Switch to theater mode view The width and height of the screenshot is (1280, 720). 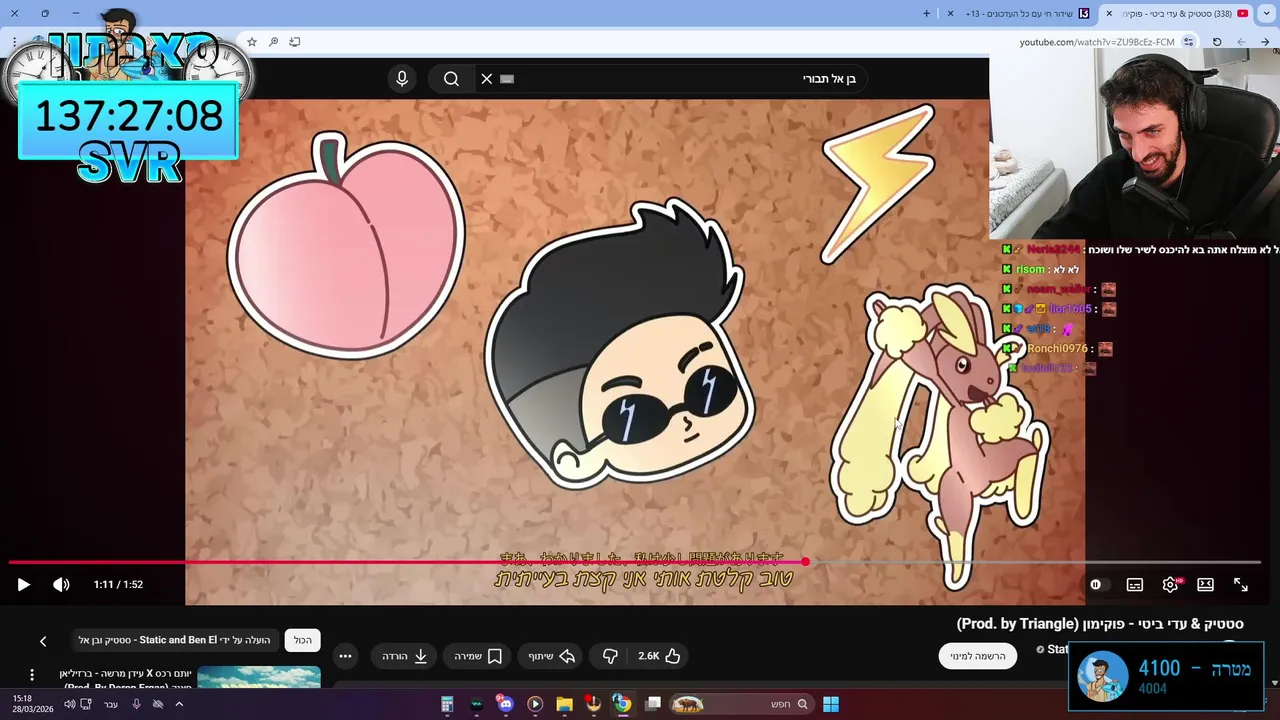(1206, 585)
